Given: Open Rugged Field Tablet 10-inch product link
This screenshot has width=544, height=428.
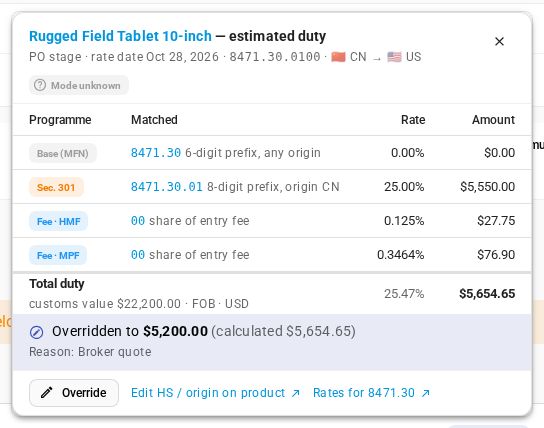Looking at the screenshot, I should 120,36.
